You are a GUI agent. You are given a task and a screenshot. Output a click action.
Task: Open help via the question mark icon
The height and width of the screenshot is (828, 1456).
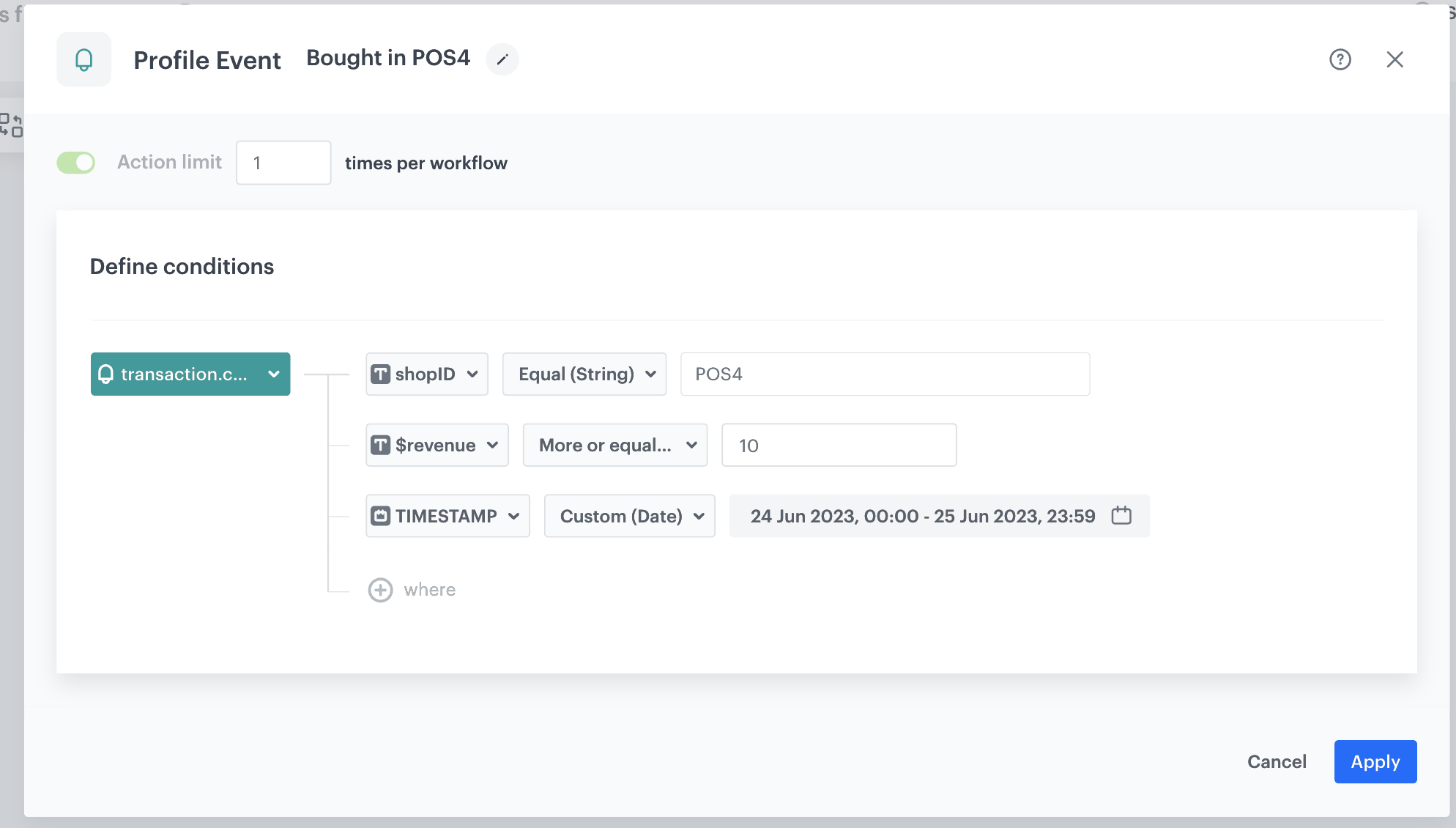click(1340, 59)
